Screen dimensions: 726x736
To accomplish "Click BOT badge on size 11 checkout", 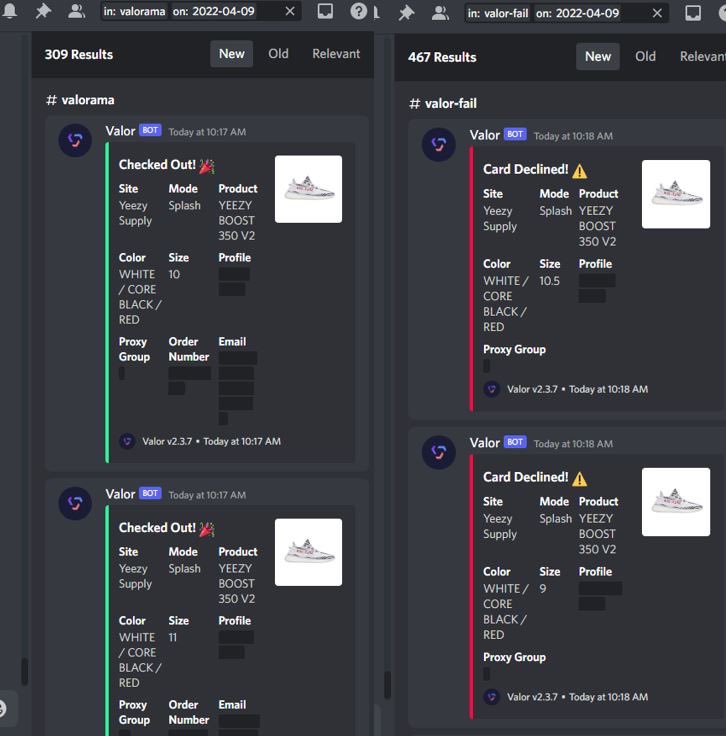I will pos(150,493).
